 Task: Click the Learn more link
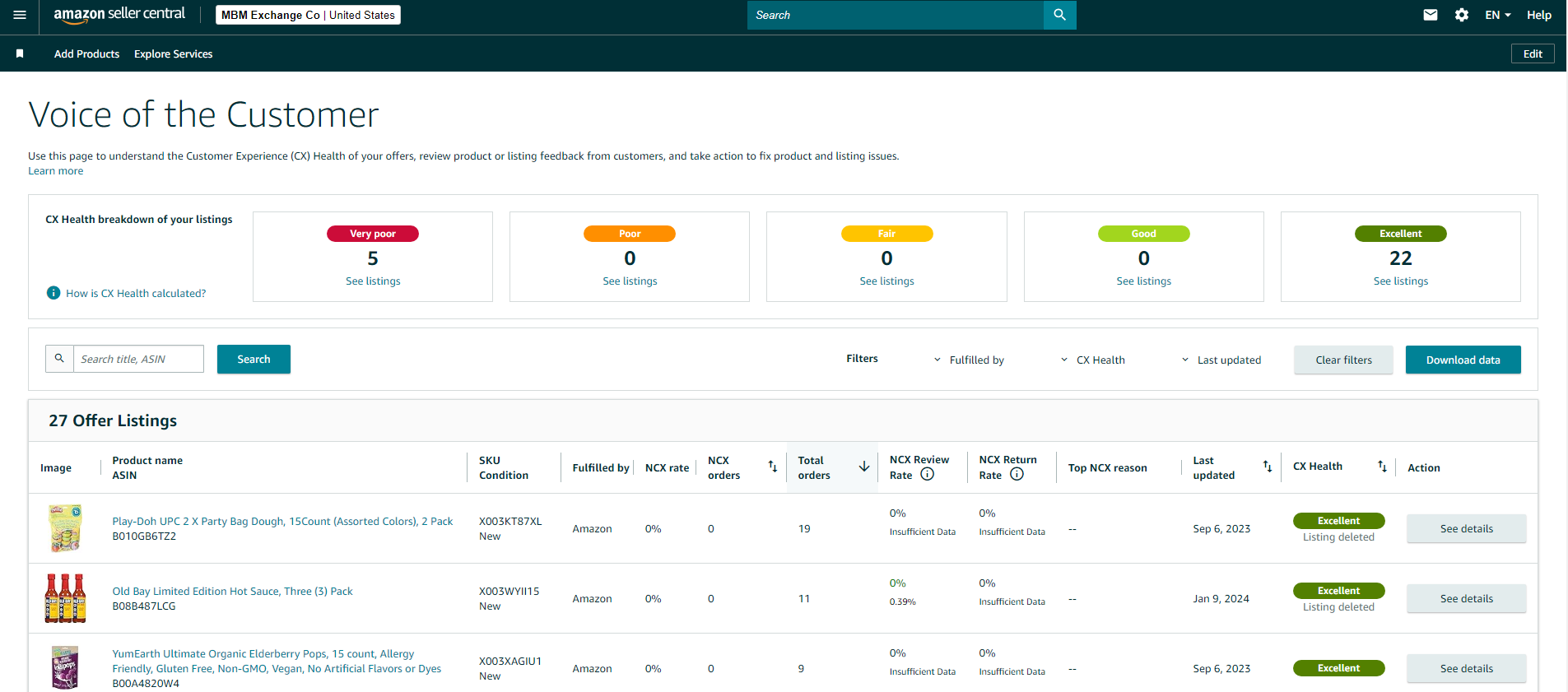pos(56,171)
